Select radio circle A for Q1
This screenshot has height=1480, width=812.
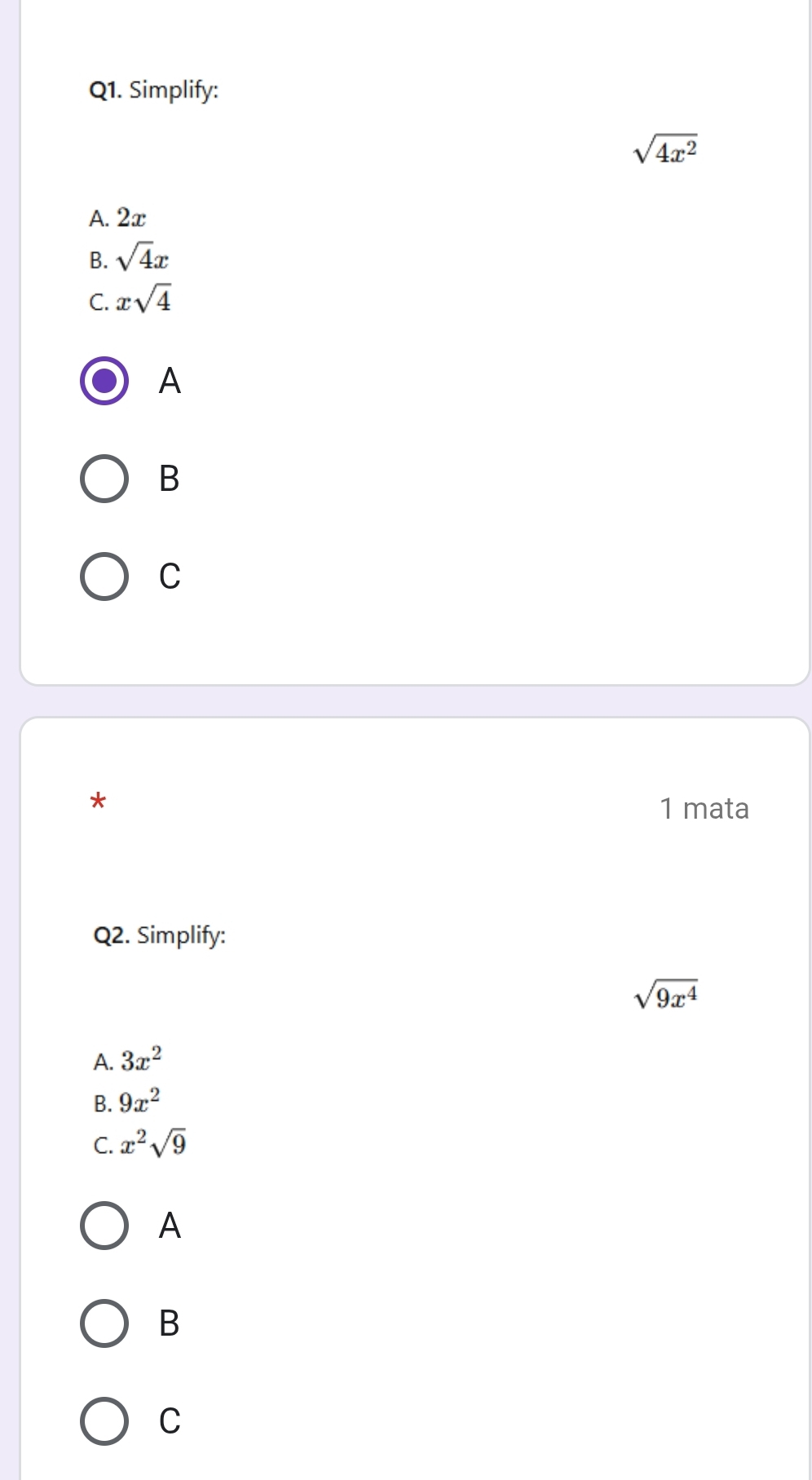(x=104, y=381)
